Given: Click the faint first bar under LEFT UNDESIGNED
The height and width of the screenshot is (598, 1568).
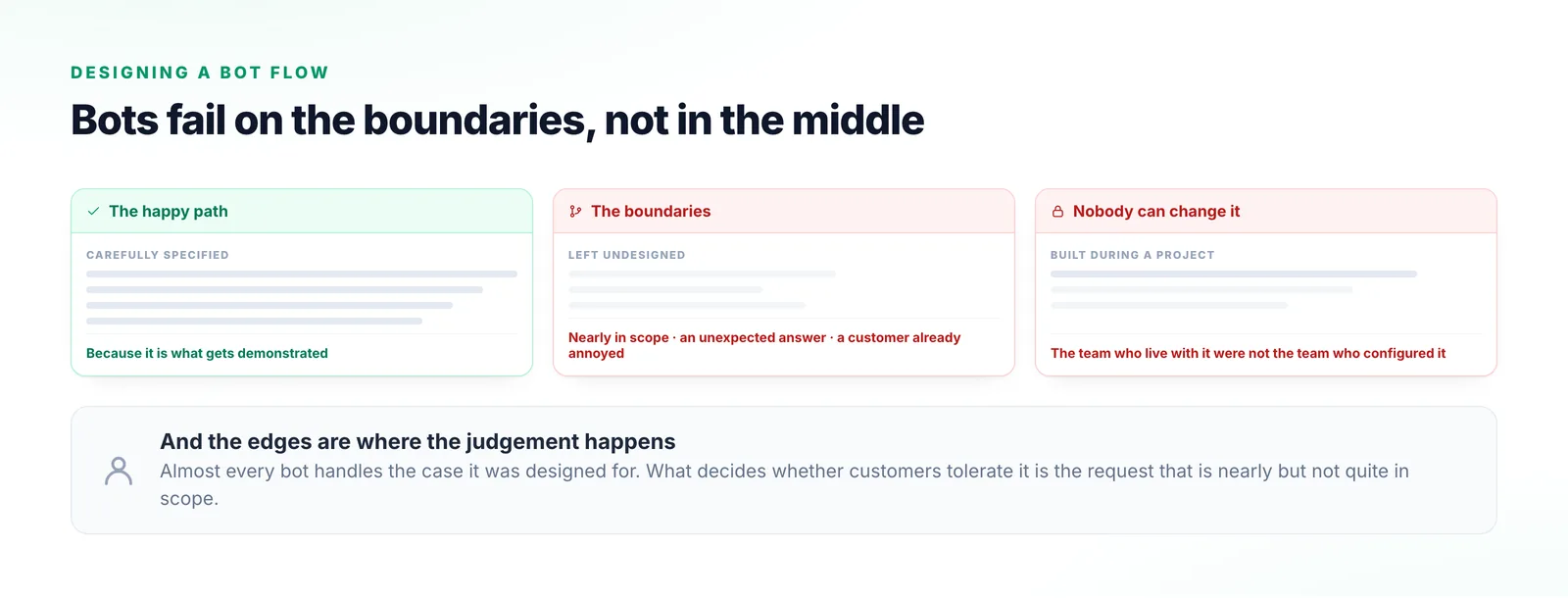Looking at the screenshot, I should pos(702,274).
